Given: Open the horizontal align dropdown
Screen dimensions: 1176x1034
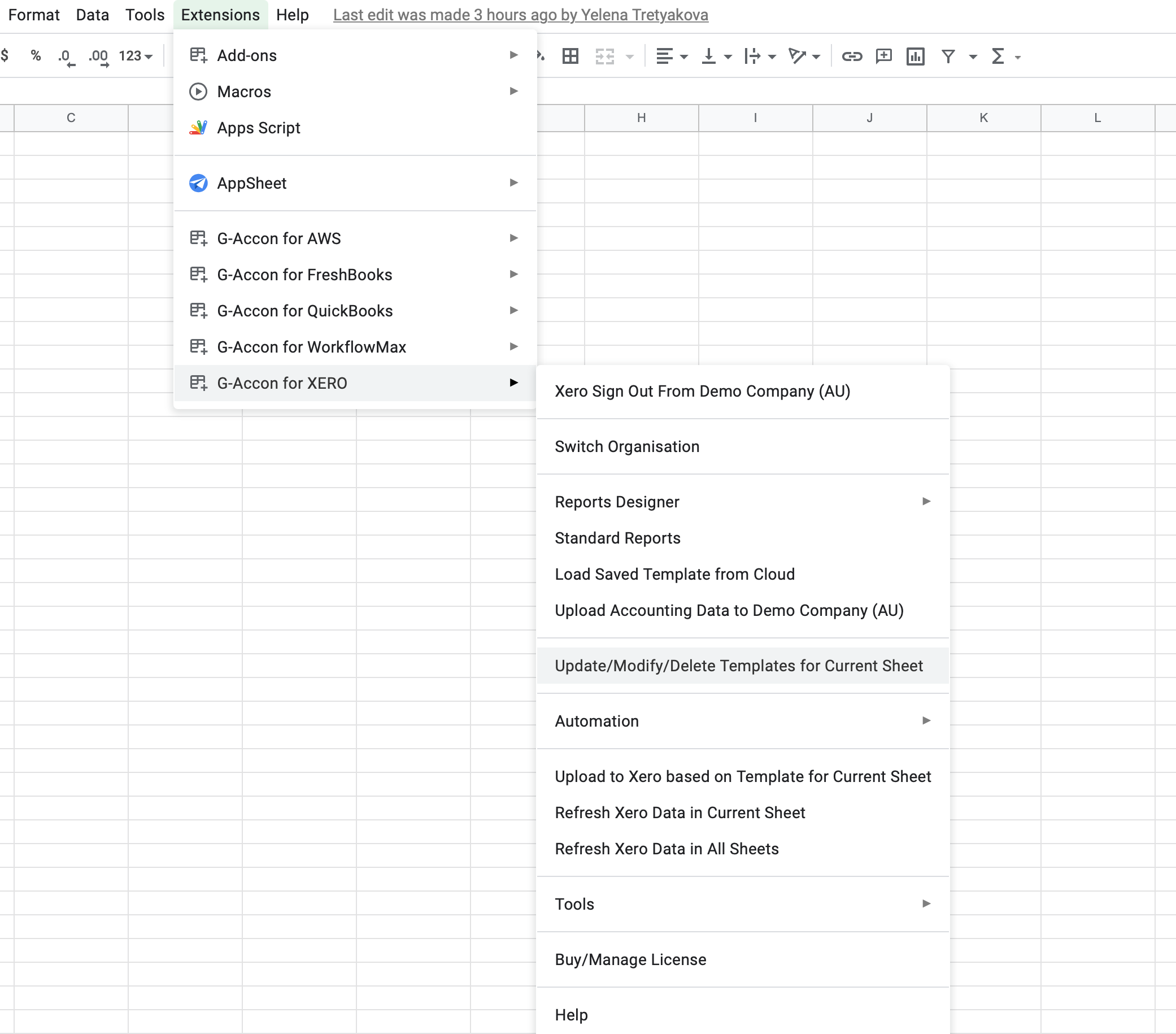Looking at the screenshot, I should (x=671, y=57).
